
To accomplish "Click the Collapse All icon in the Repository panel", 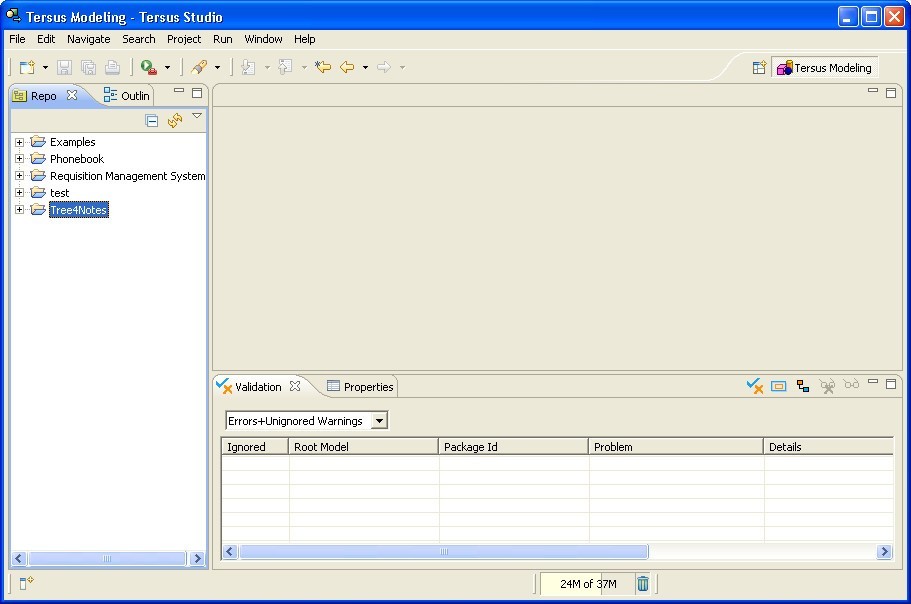I will pyautogui.click(x=151, y=119).
